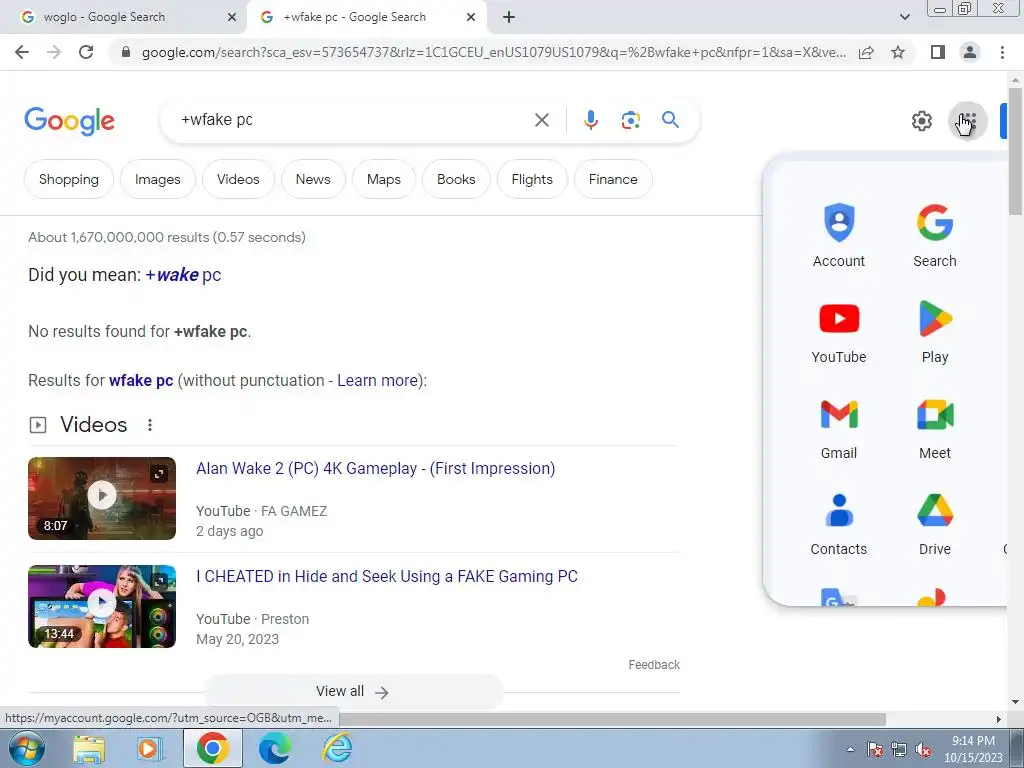Image resolution: width=1024 pixels, height=768 pixels.
Task: Share this page from address bar
Action: tap(867, 52)
